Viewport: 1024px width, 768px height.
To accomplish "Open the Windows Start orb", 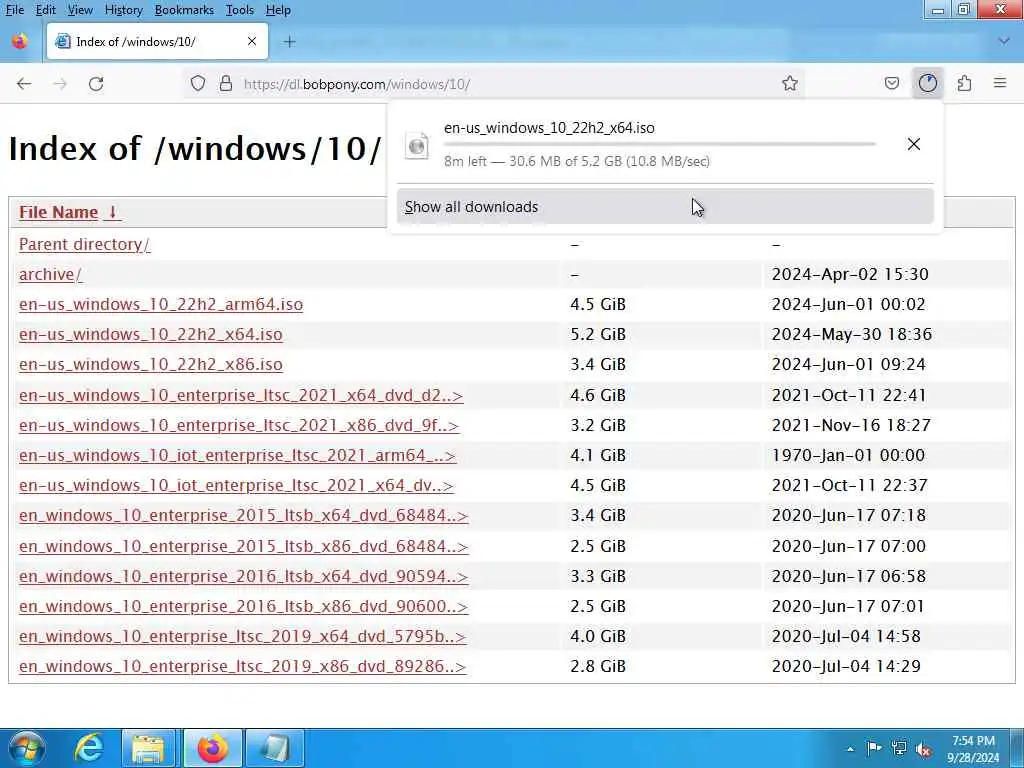I will pos(27,748).
